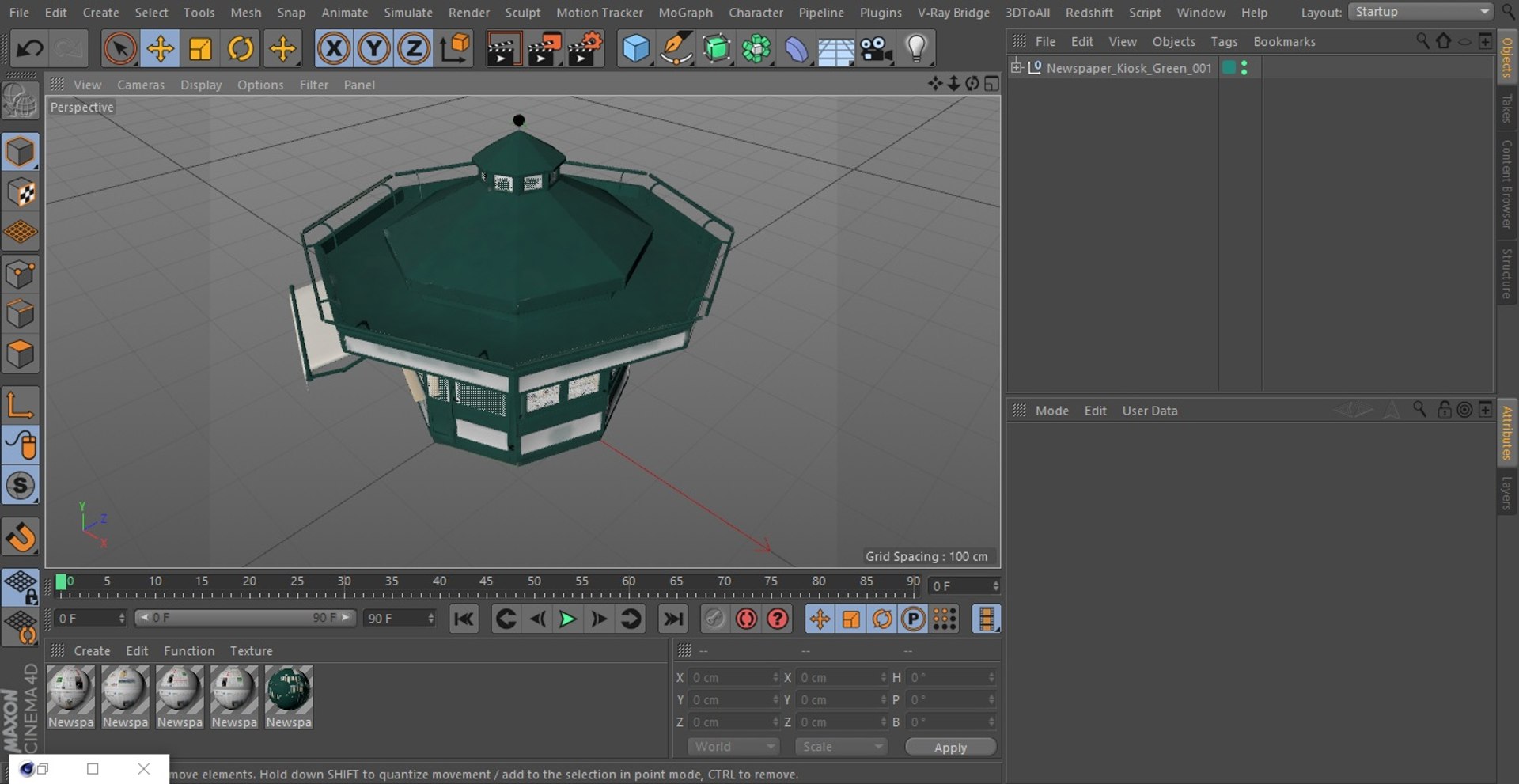The height and width of the screenshot is (784, 1519).
Task: Open Attributes Mode menu
Action: (1052, 411)
